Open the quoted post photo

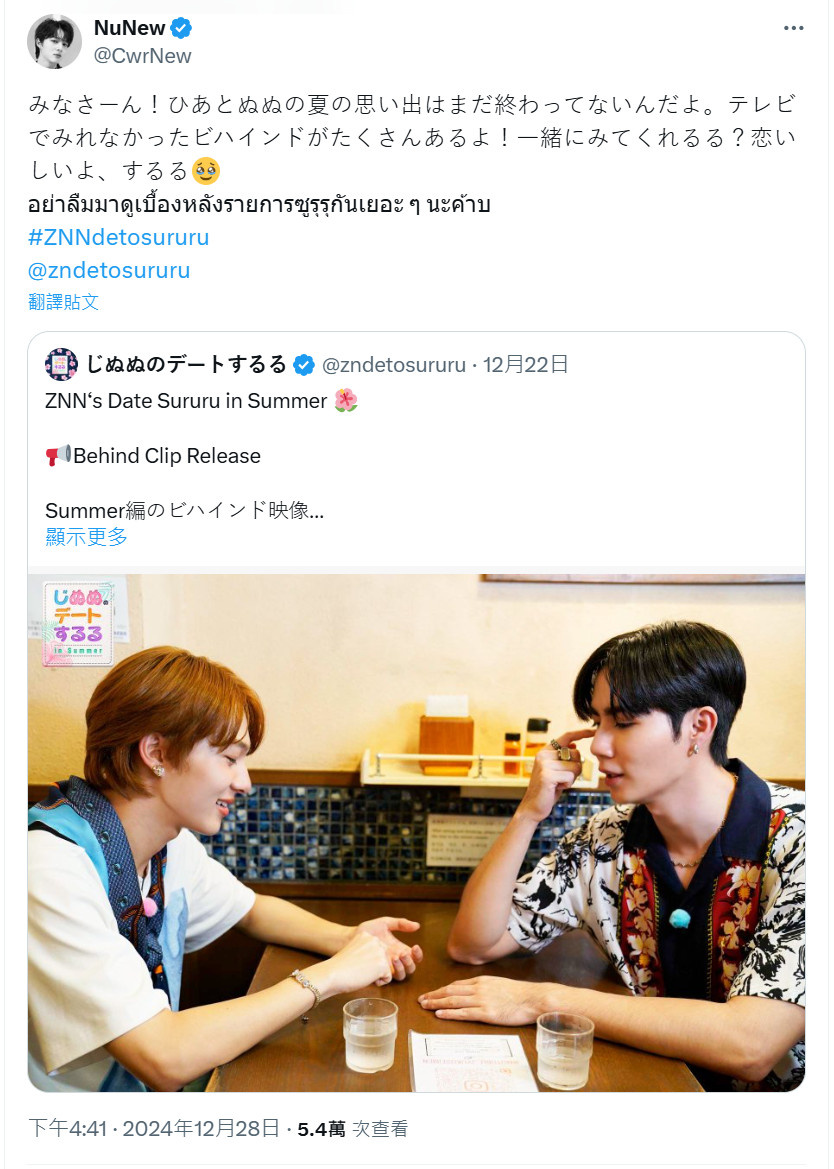417,833
